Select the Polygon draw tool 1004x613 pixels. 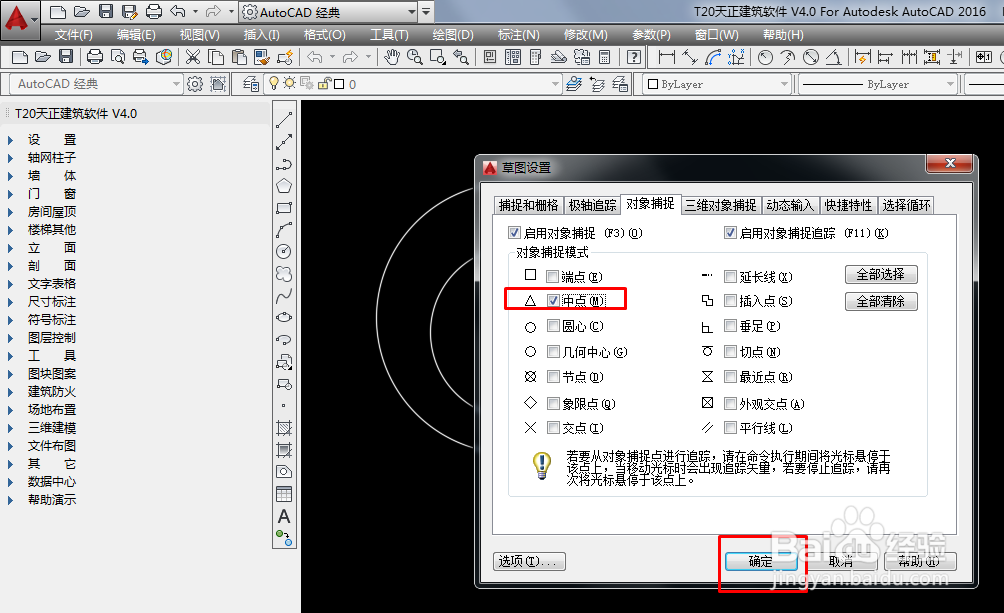284,186
